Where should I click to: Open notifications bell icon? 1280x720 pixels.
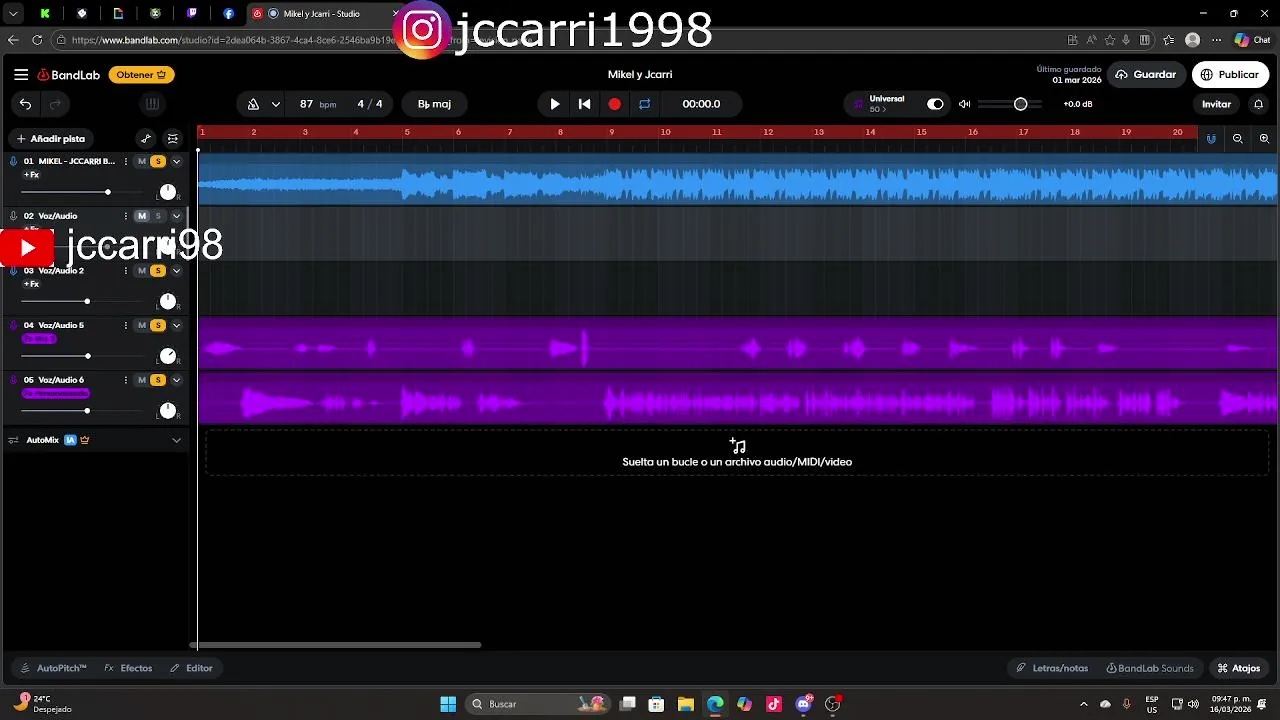click(x=1259, y=104)
